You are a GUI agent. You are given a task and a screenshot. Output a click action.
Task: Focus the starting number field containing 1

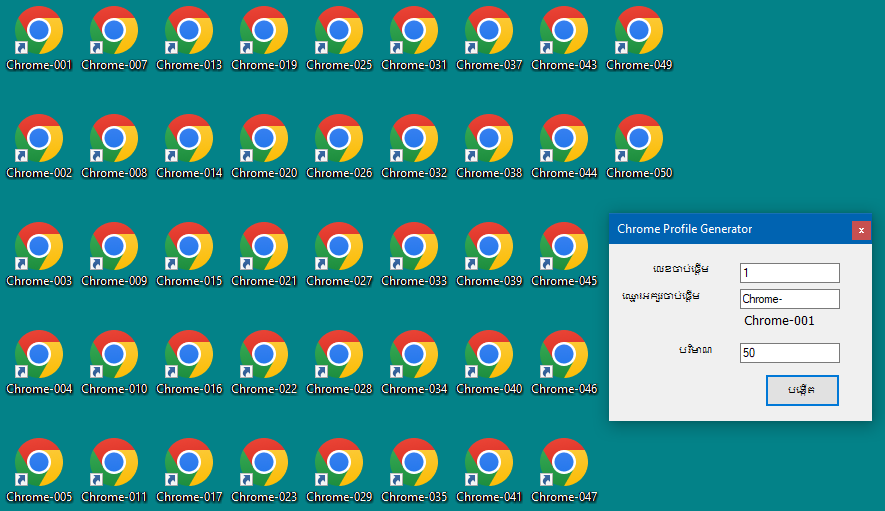tap(790, 273)
